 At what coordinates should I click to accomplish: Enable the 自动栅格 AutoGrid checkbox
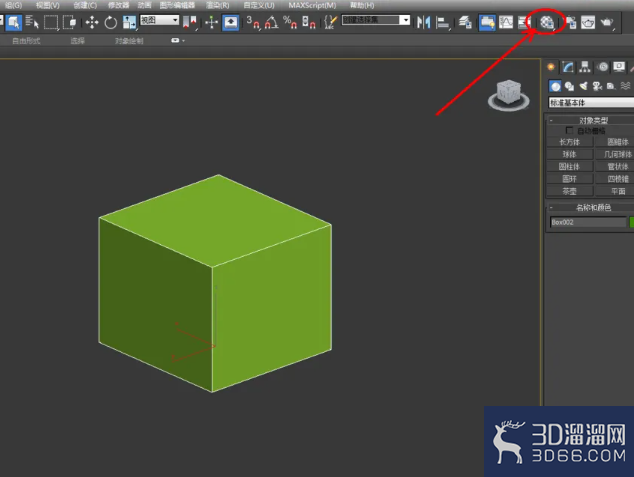point(569,131)
